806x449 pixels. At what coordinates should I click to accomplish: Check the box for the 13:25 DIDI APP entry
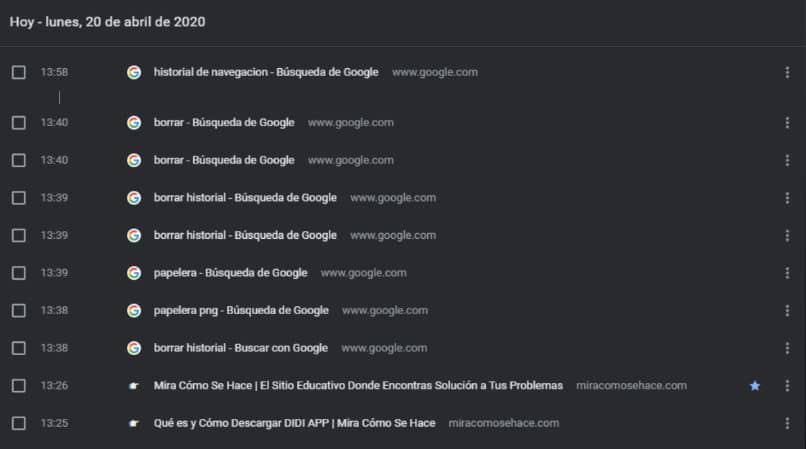click(x=18, y=423)
